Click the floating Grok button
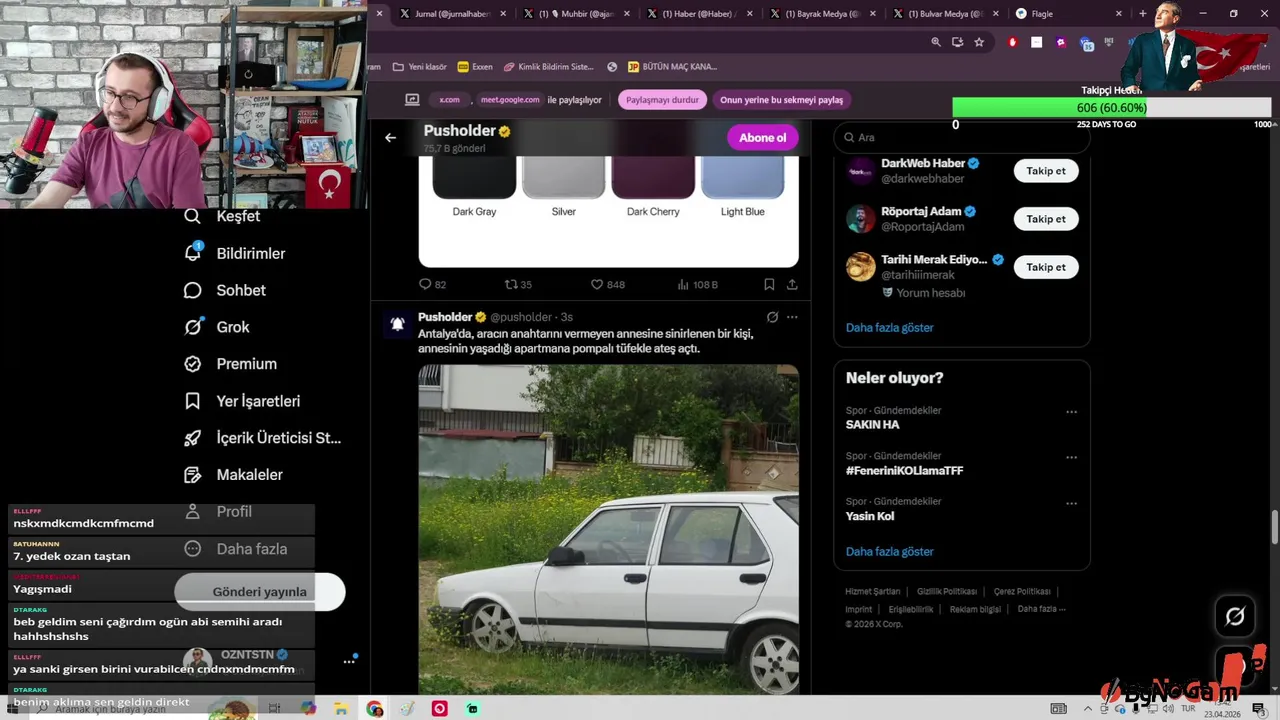 pos(1235,617)
